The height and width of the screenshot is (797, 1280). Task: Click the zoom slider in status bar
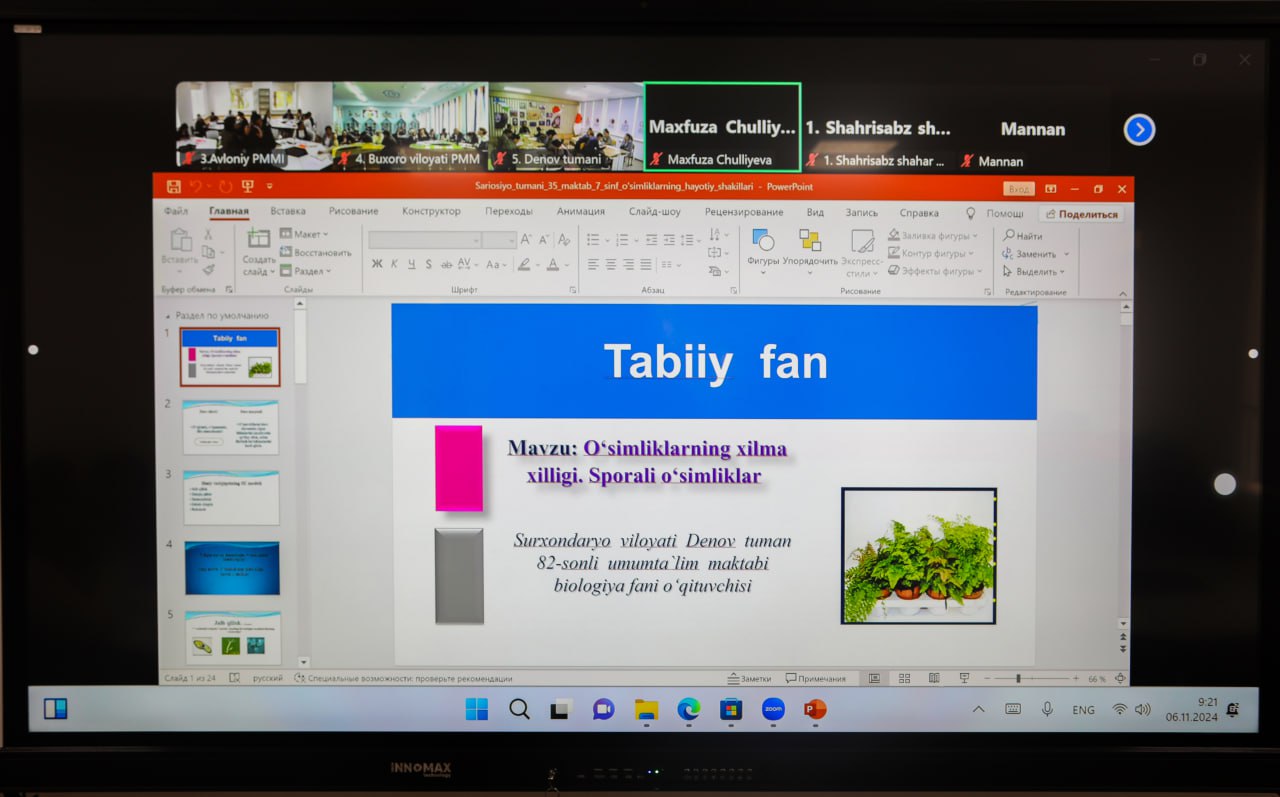[1018, 678]
